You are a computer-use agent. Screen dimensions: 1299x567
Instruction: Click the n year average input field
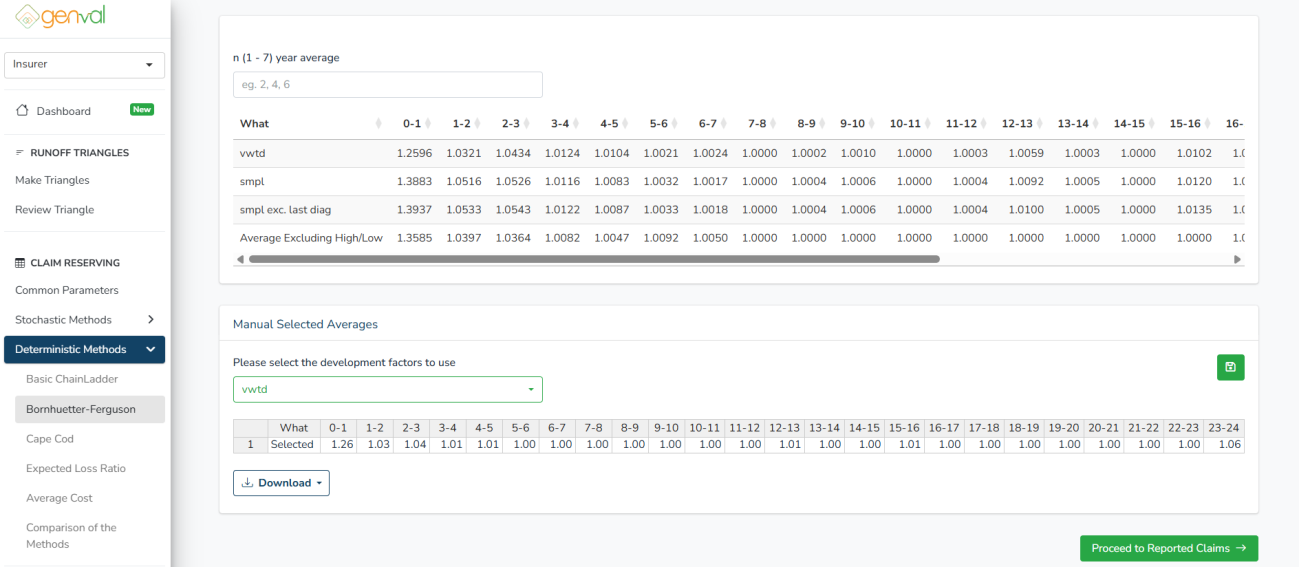[x=387, y=85]
